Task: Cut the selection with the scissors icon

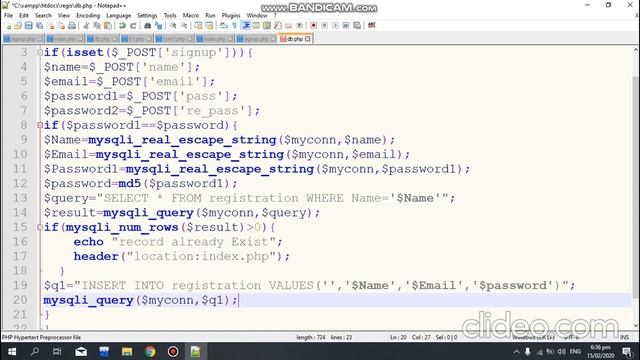Action: [86, 25]
